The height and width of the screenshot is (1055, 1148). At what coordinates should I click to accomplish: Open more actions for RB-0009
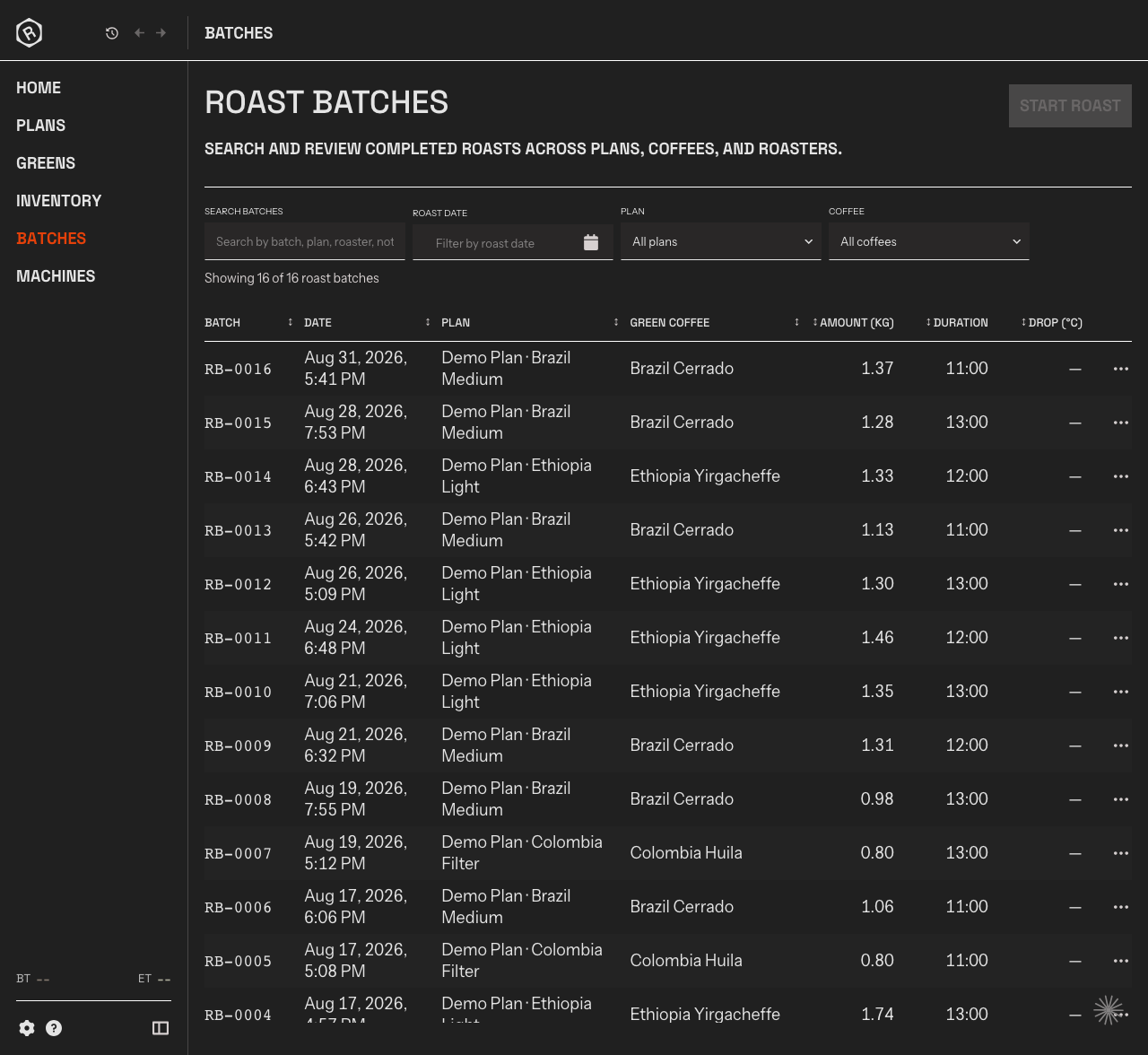1121,745
